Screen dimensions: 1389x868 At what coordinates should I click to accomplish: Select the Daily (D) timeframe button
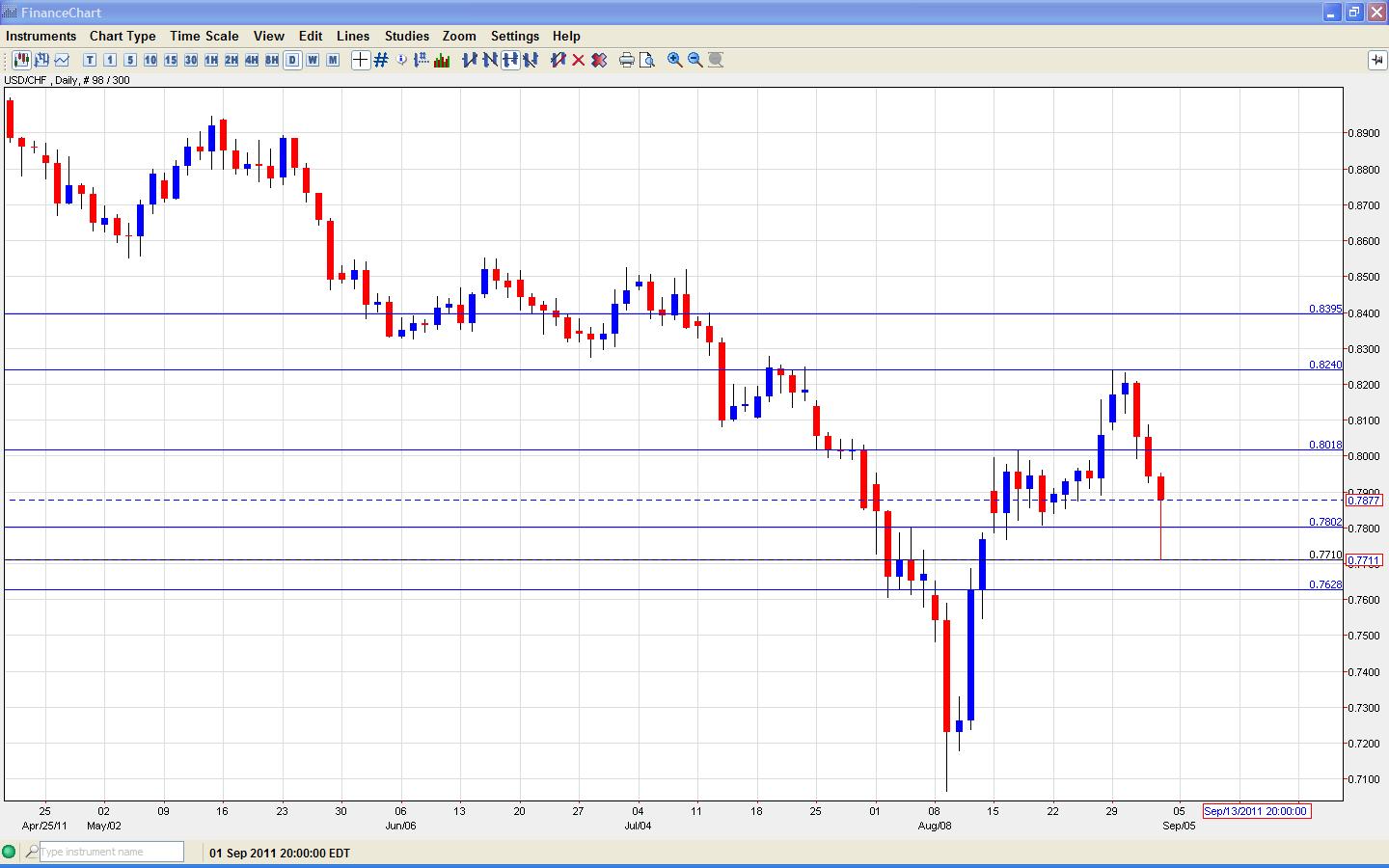pos(292,60)
